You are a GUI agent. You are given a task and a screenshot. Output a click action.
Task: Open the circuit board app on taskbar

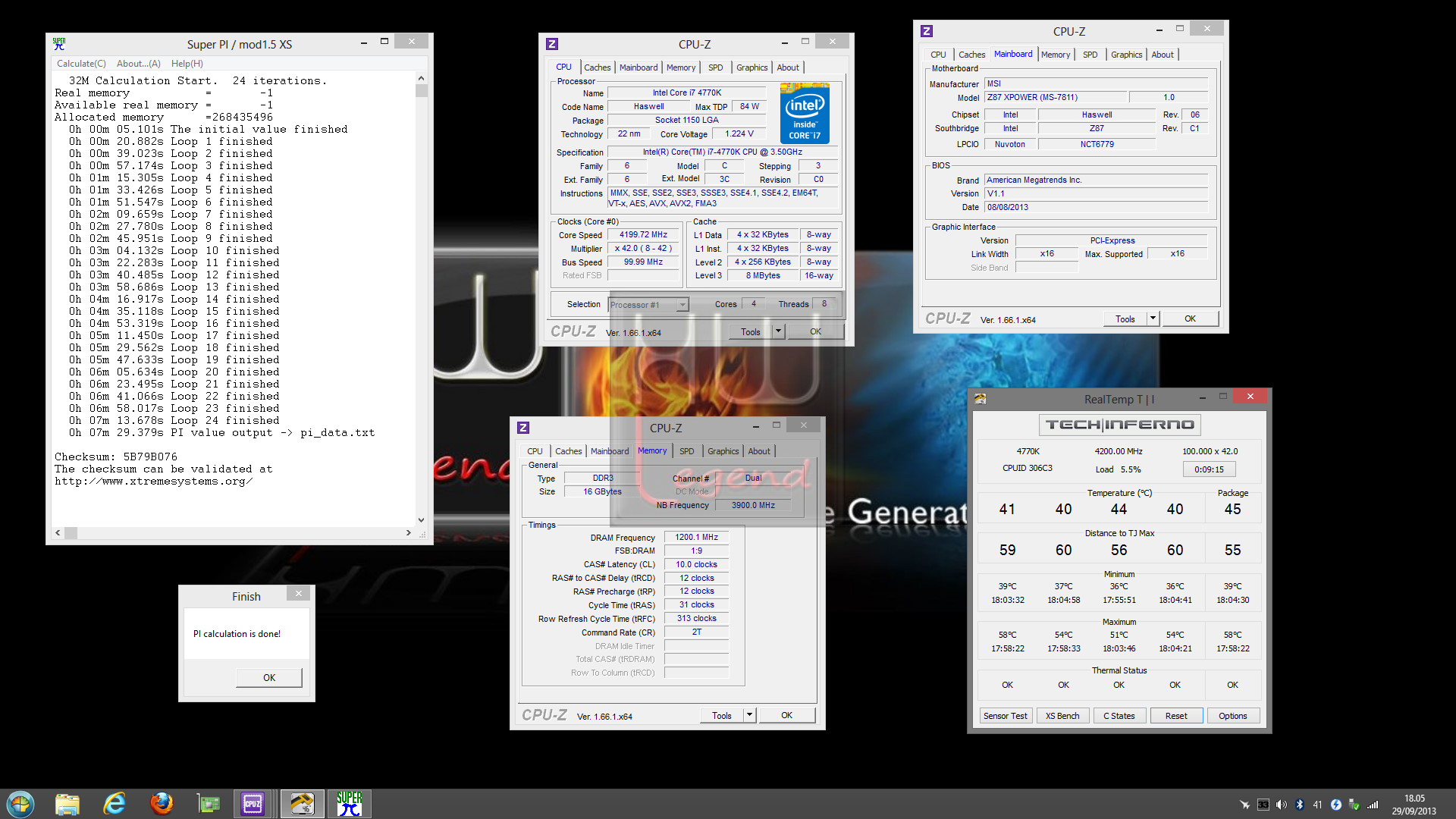[x=208, y=804]
